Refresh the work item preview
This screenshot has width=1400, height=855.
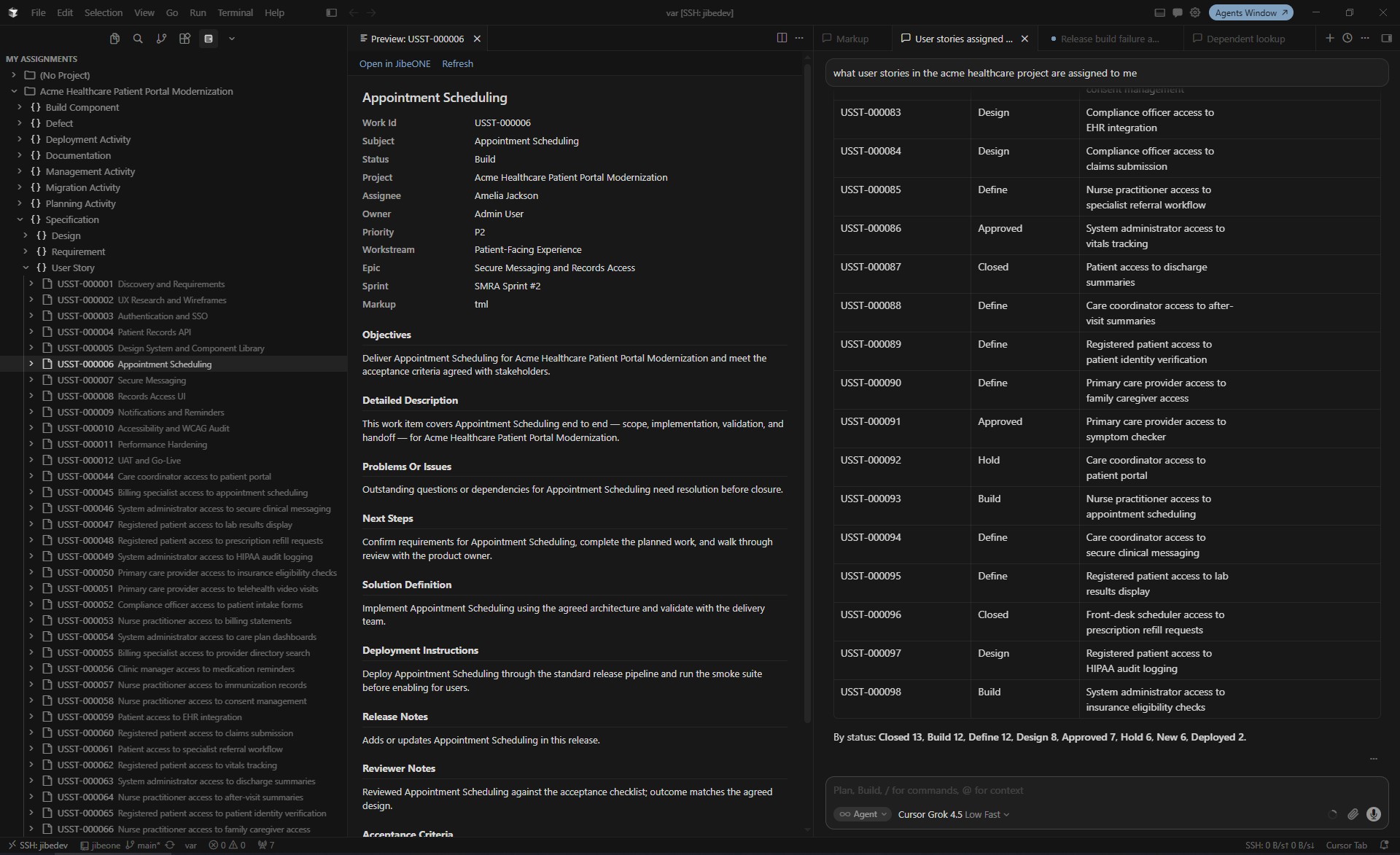(x=457, y=63)
